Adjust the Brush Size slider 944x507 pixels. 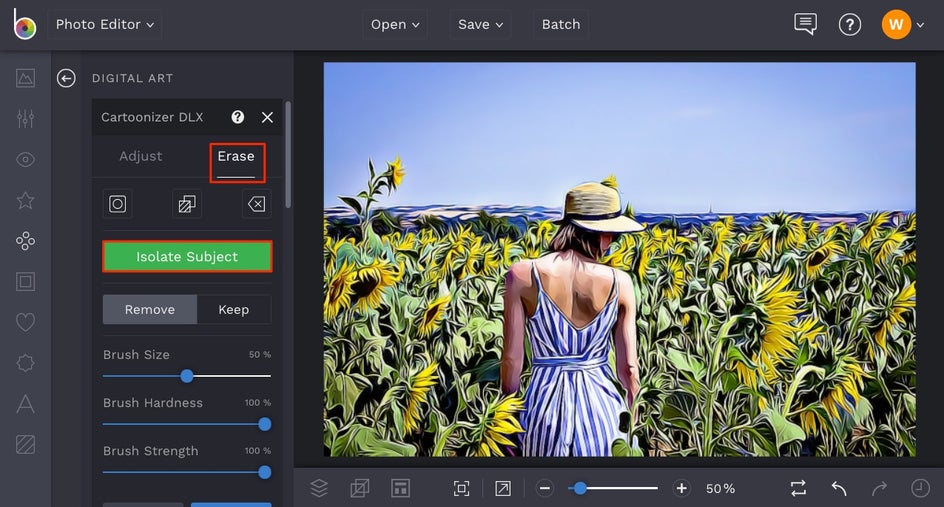[187, 376]
